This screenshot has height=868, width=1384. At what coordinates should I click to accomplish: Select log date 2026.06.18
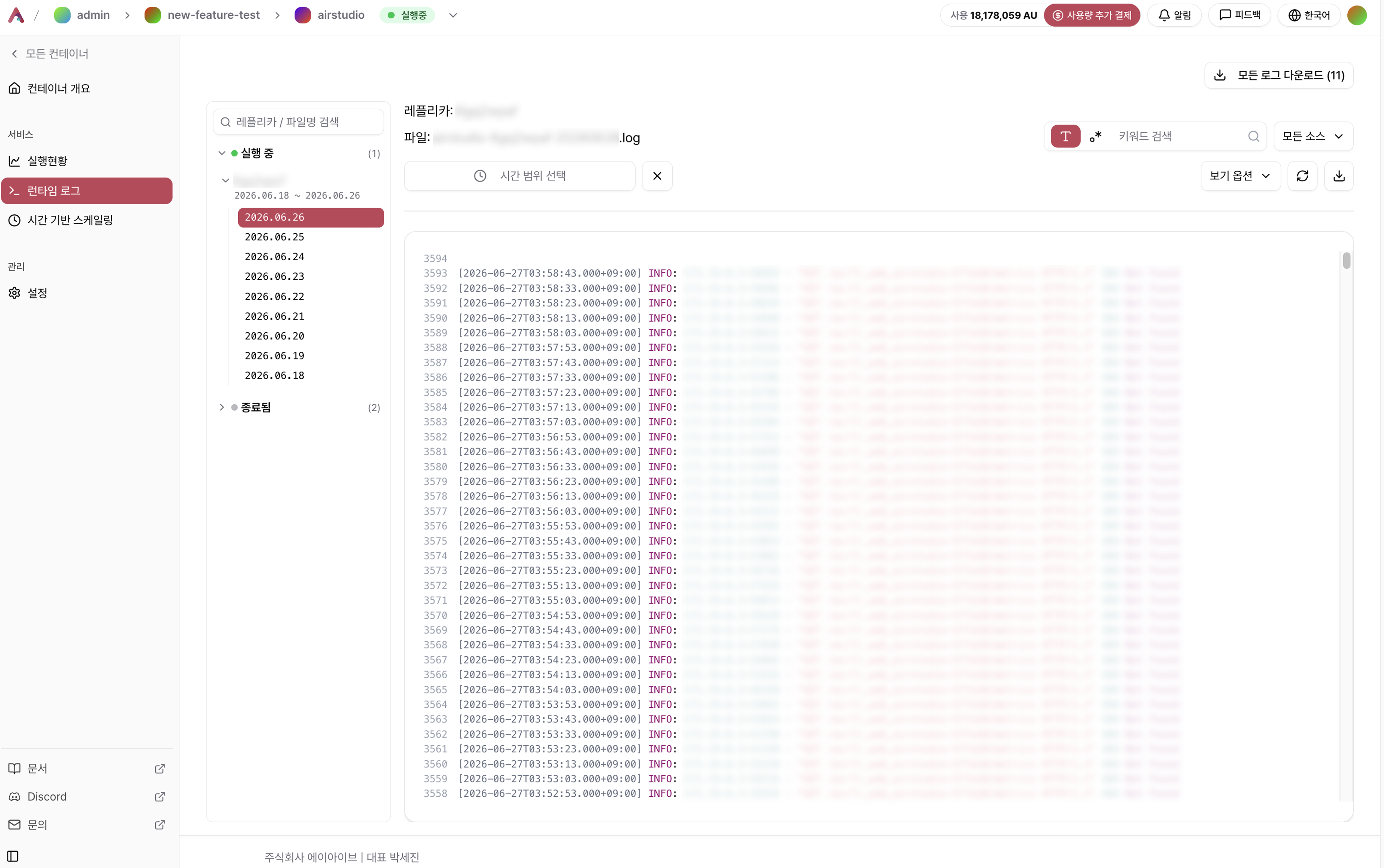(311, 376)
